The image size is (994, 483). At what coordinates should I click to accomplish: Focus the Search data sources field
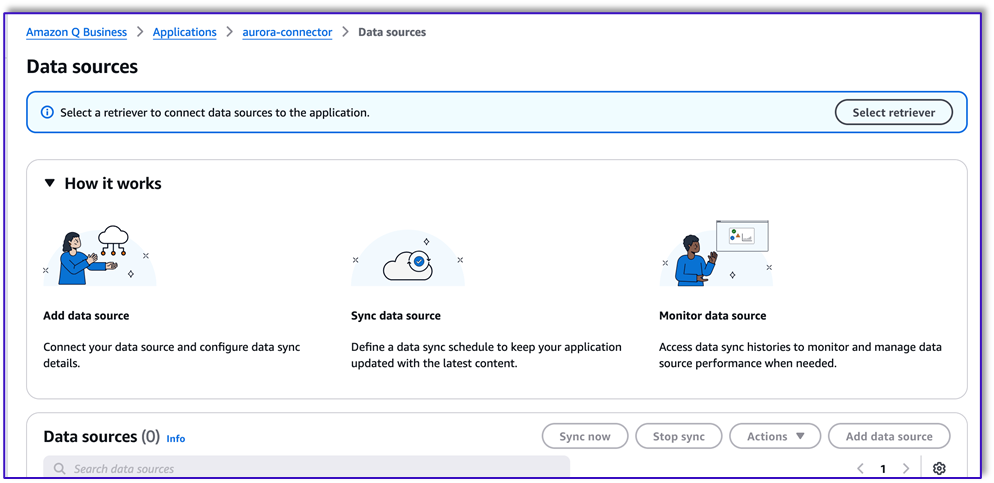[x=306, y=468]
